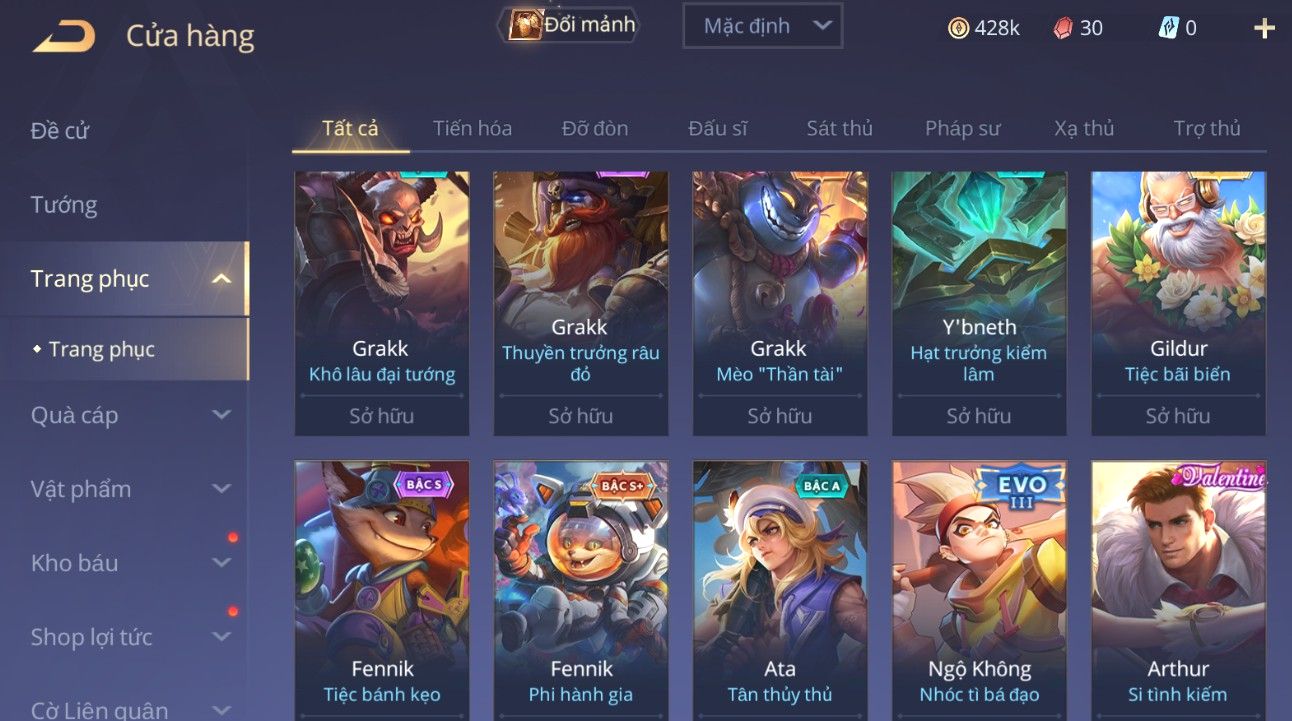Click the gold coin currency icon
This screenshot has width=1292, height=721.
pos(958,28)
